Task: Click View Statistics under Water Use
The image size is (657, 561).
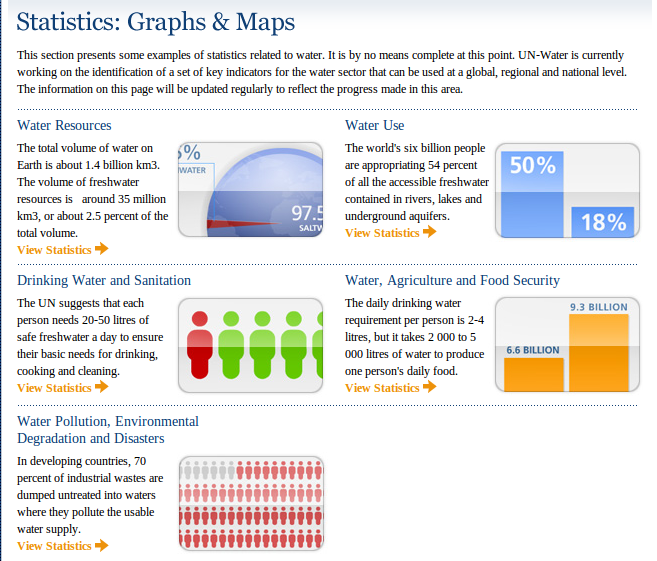Action: (x=382, y=233)
